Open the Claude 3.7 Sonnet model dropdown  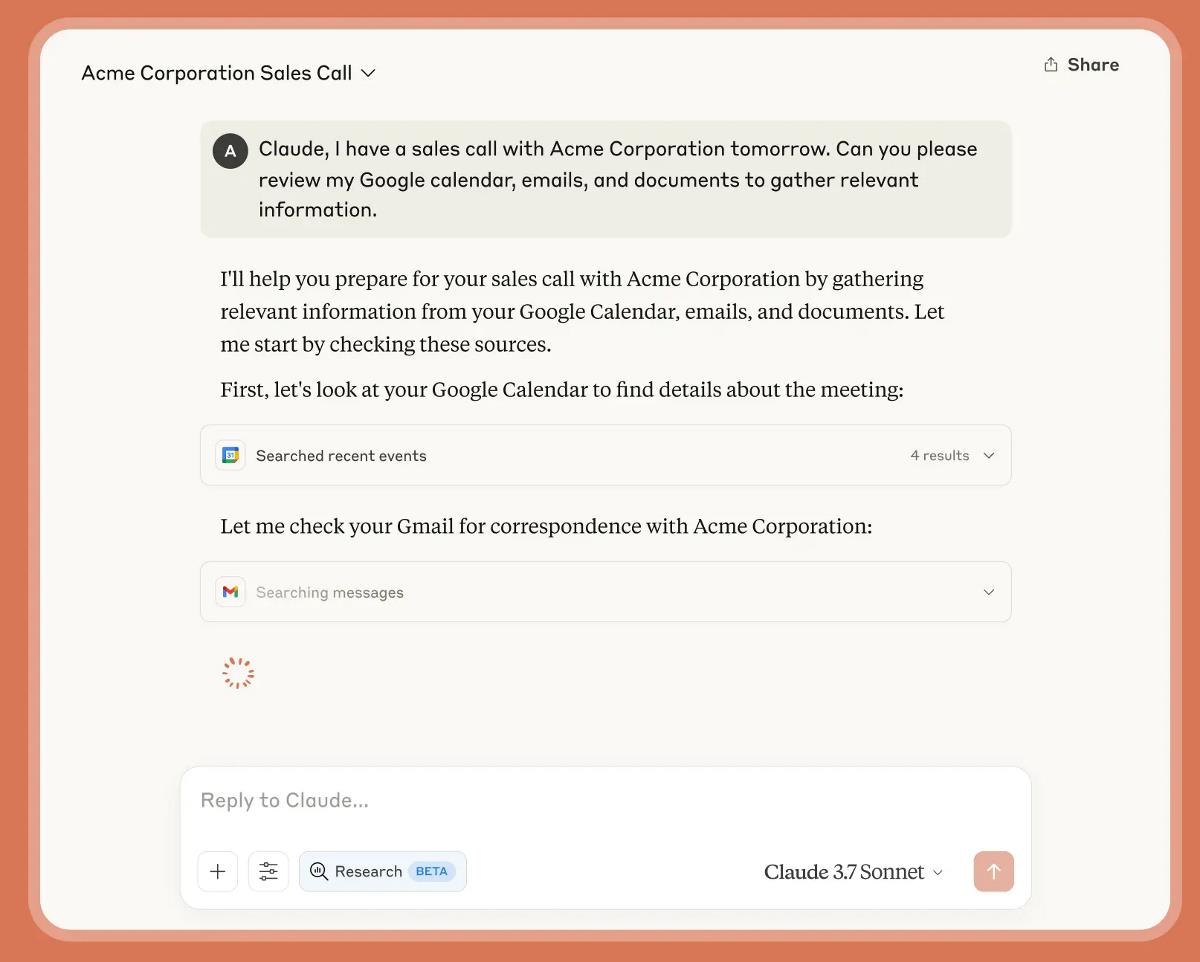853,871
